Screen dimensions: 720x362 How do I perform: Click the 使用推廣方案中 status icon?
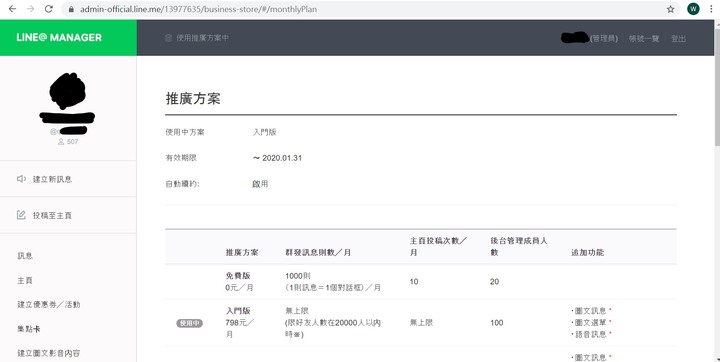(x=169, y=38)
